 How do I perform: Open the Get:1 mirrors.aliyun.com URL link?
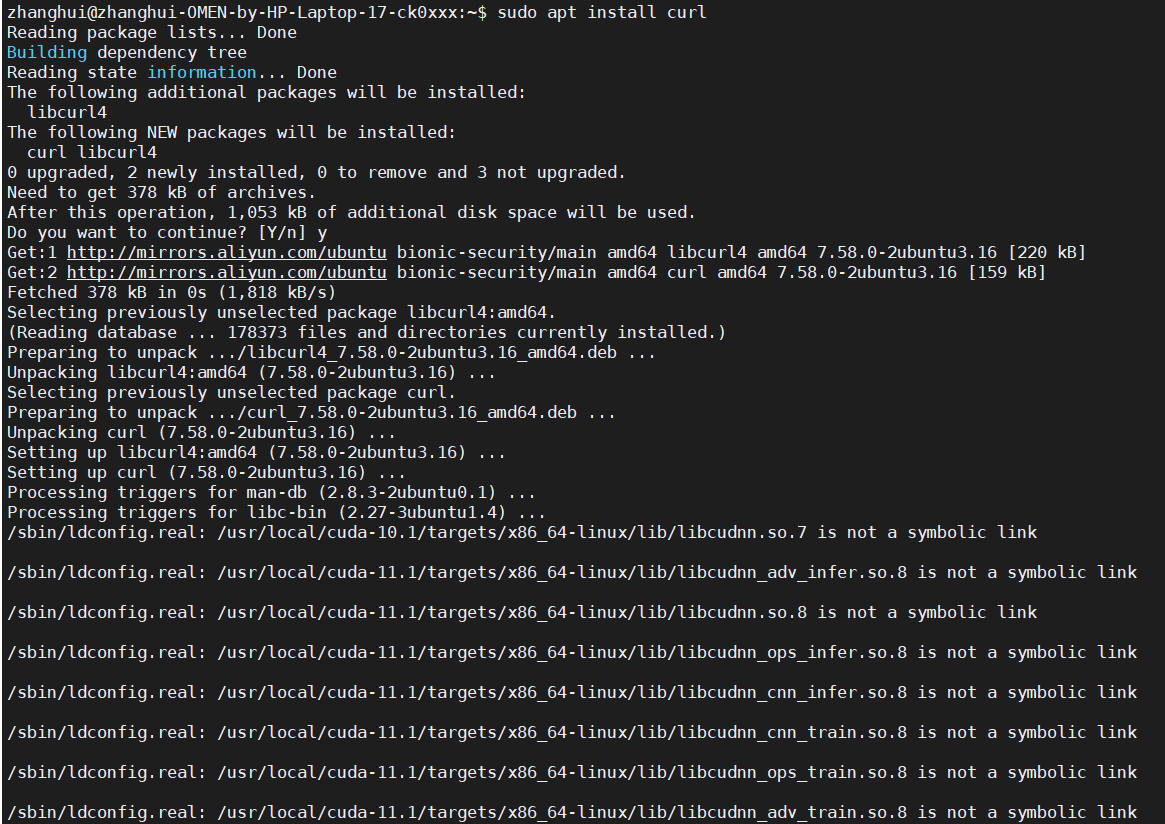click(226, 252)
